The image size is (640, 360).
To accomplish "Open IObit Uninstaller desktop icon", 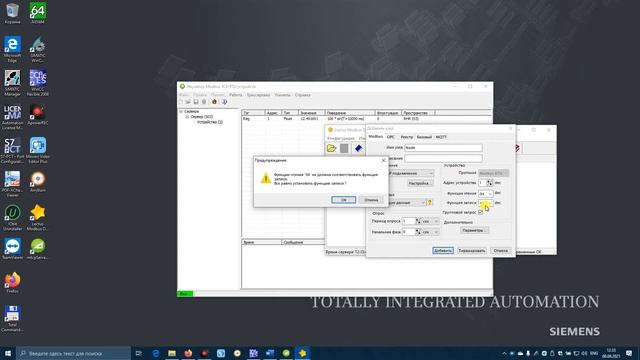I will pos(12,218).
